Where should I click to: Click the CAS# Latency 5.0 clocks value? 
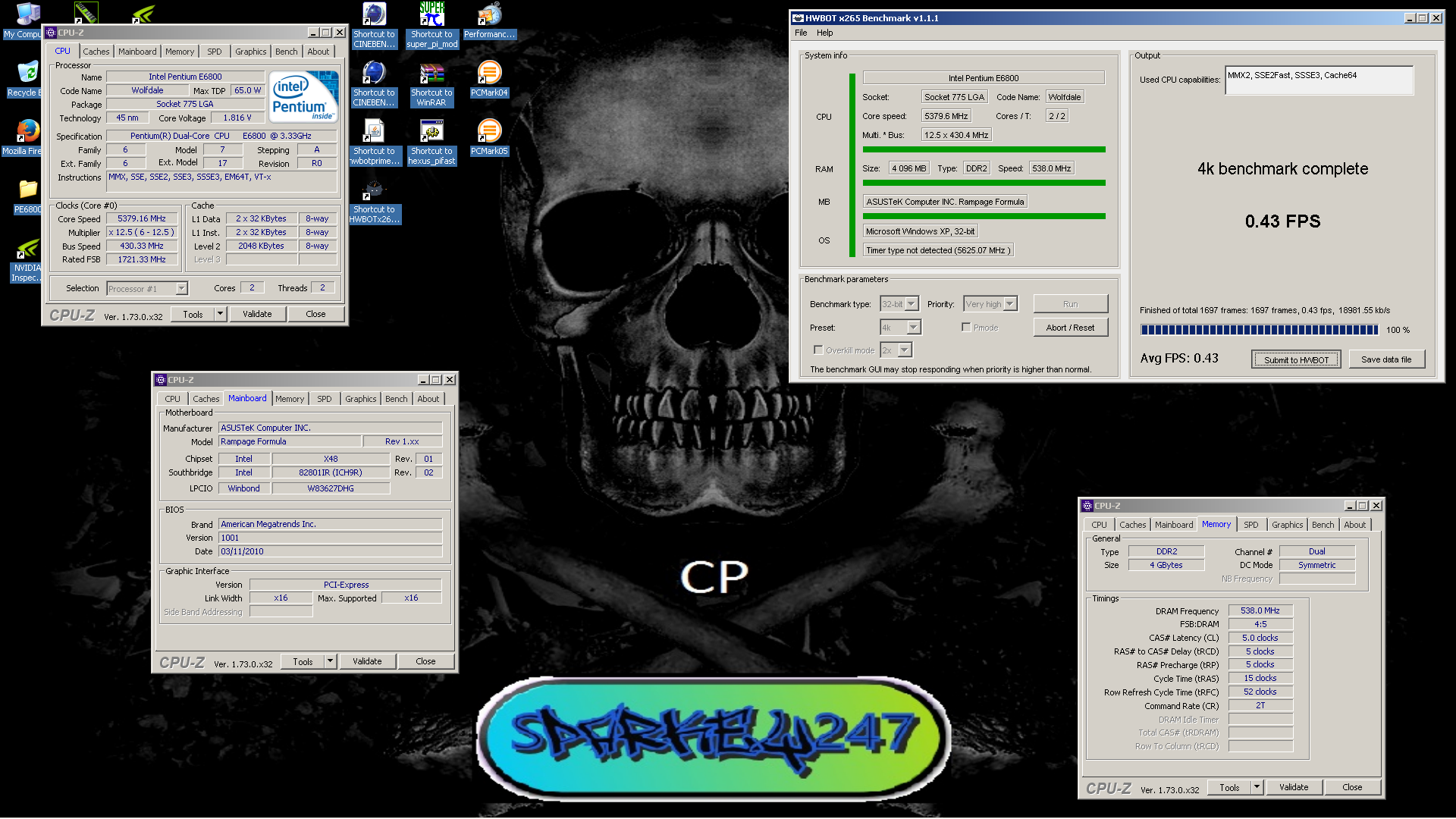click(1260, 638)
